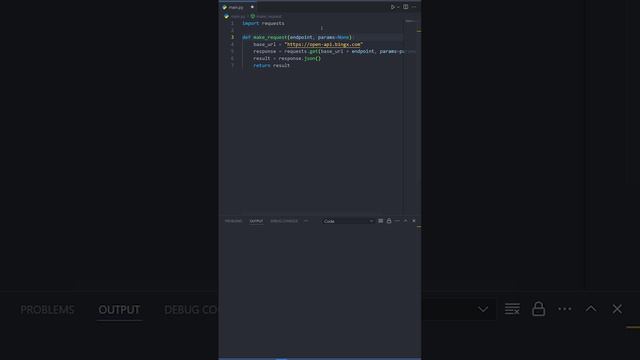Screen dimensions: 640x360
Task: Run the Python file with the play icon
Action: tap(392, 7)
